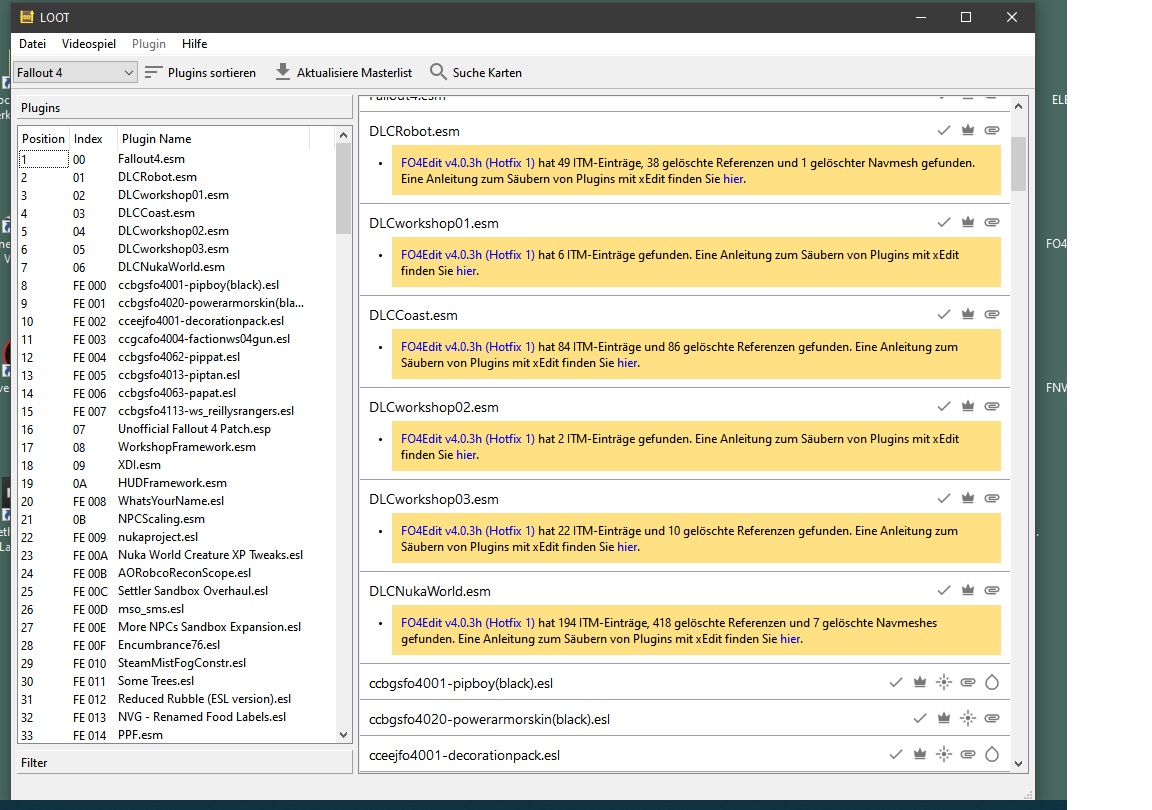Image resolution: width=1152 pixels, height=810 pixels.
Task: Click the light-plugin star icon on ccbgsfo4020-powerarmorskin(black).esl card
Action: click(967, 718)
